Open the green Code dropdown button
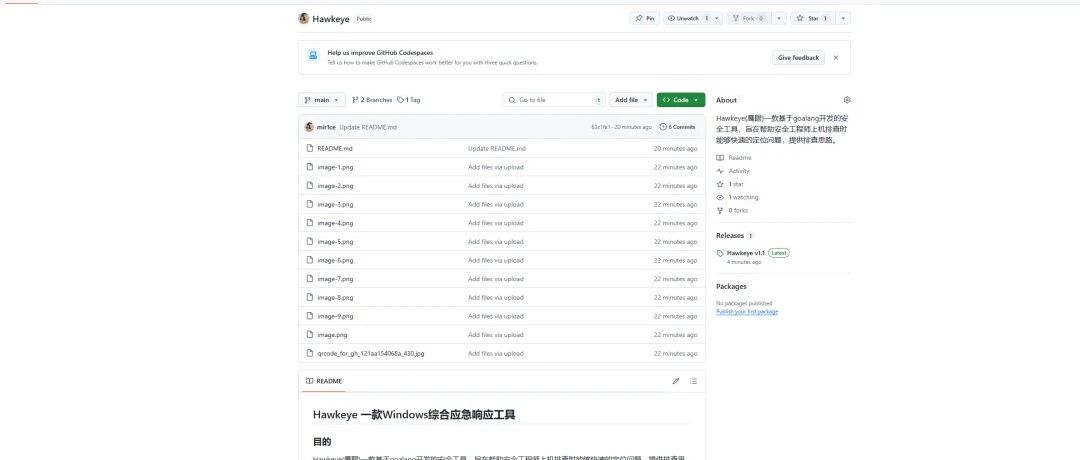 pyautogui.click(x=681, y=100)
